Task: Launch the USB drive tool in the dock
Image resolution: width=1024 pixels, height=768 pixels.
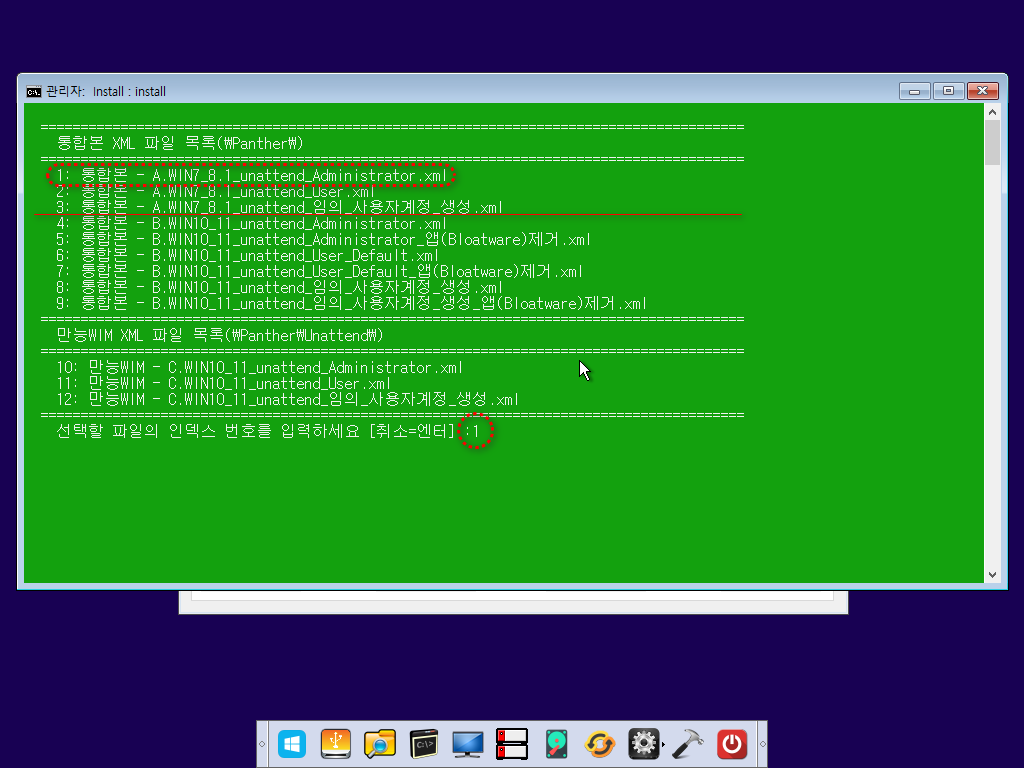Action: click(336, 744)
